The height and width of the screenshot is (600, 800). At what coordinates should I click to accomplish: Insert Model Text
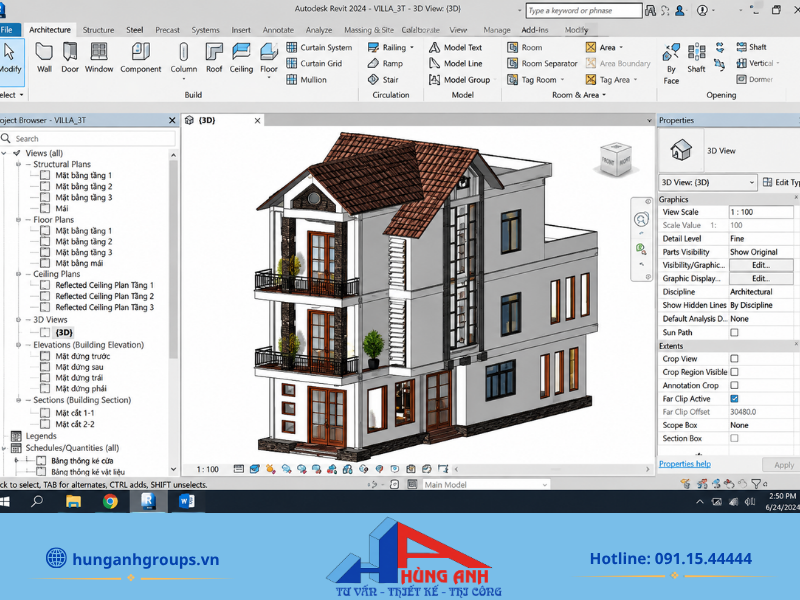coord(456,47)
